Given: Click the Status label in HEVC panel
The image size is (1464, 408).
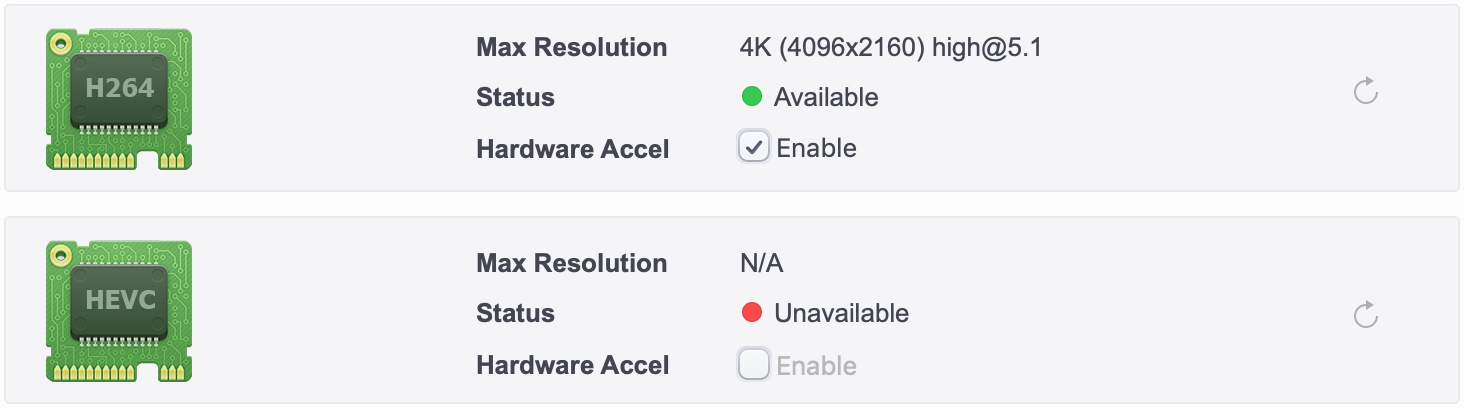Looking at the screenshot, I should [x=516, y=313].
